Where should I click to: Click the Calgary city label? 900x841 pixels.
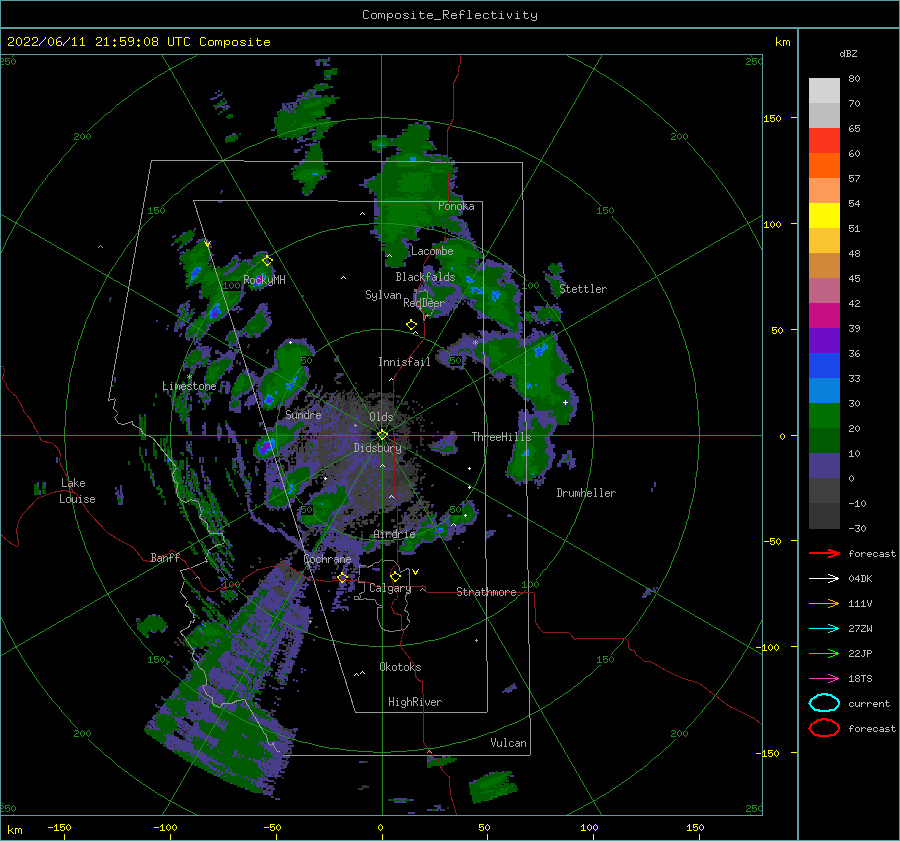[390, 588]
